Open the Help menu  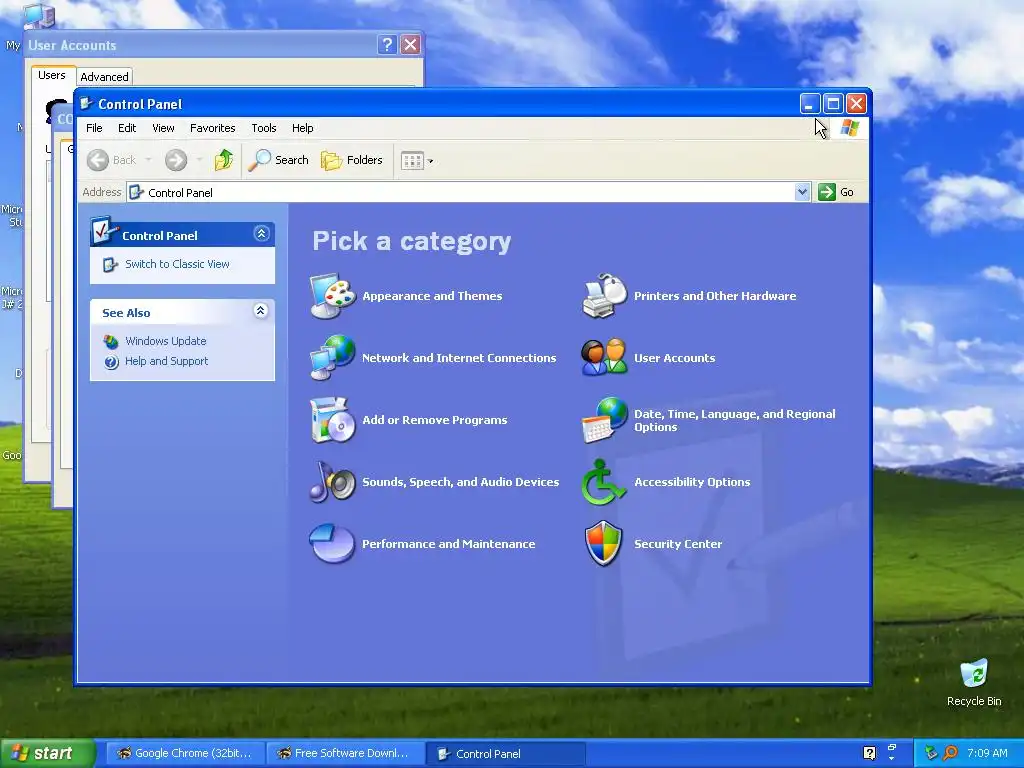point(302,128)
